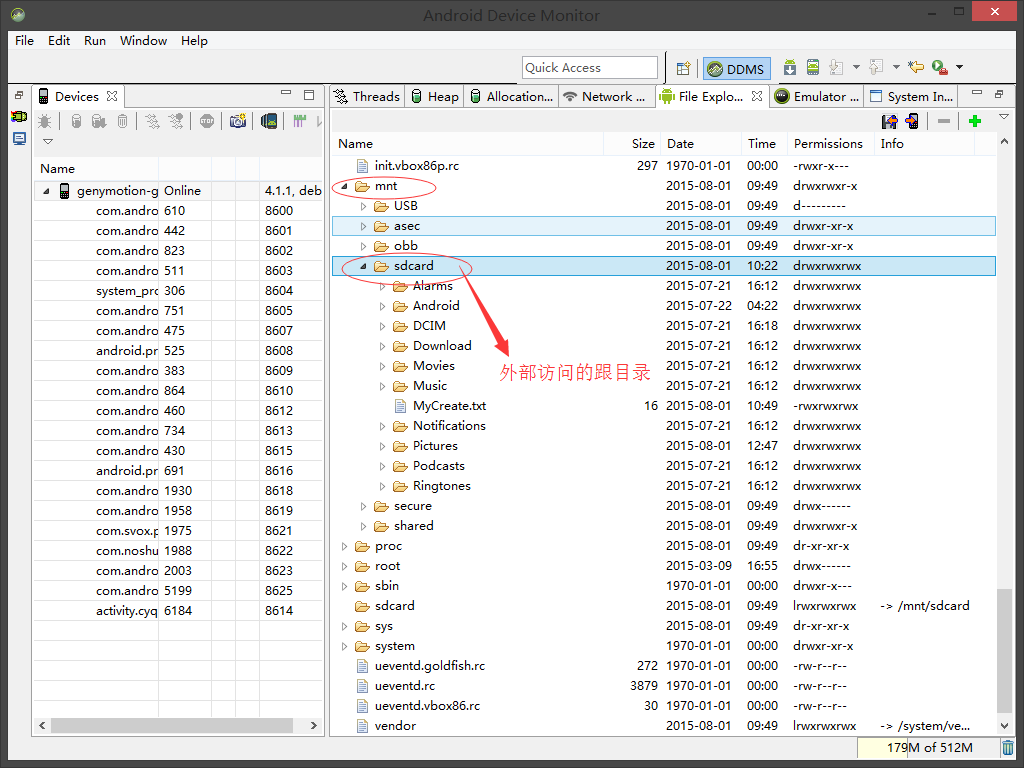Open the File Explorer view menu triangle

[1004, 117]
